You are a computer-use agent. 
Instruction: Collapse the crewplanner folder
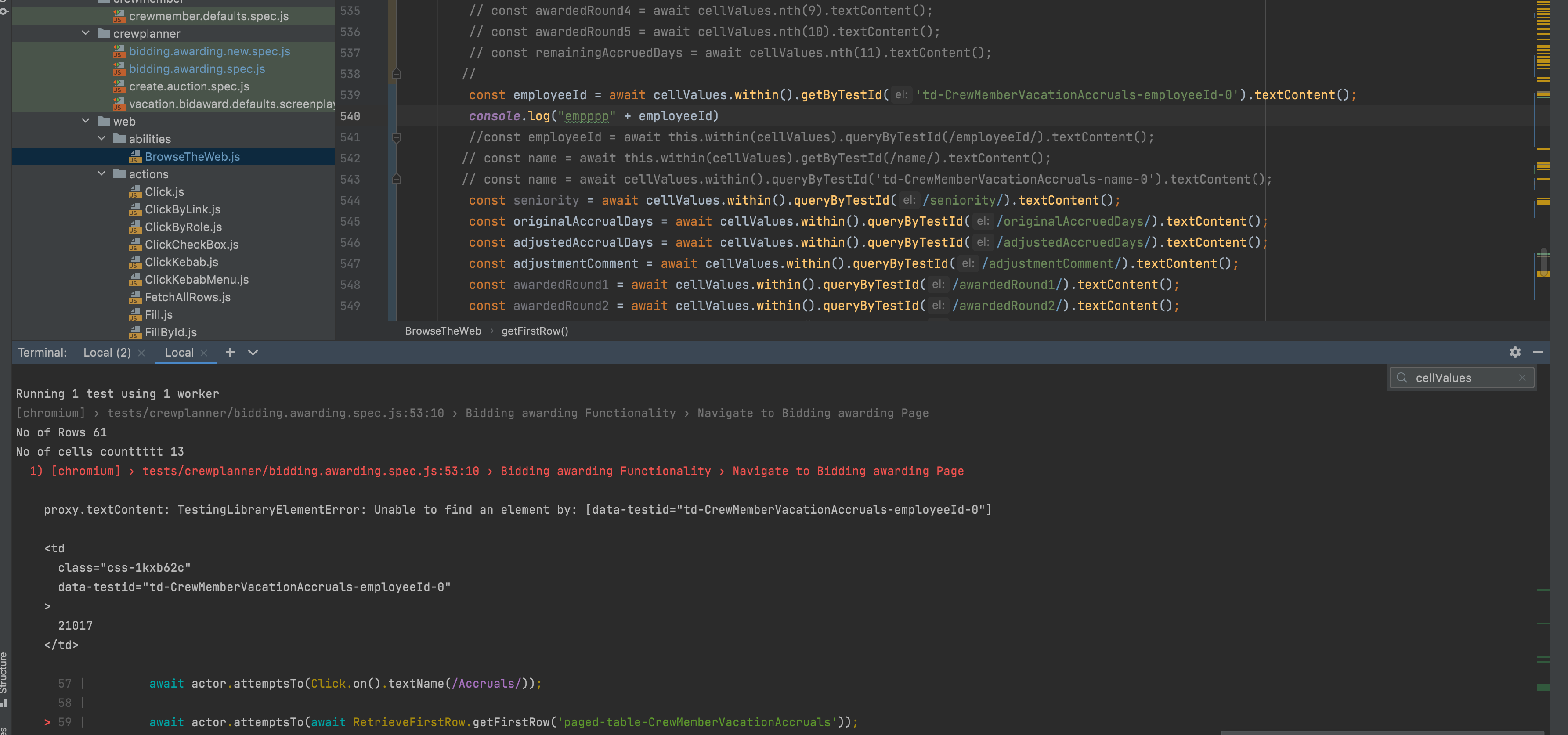pyautogui.click(x=86, y=33)
